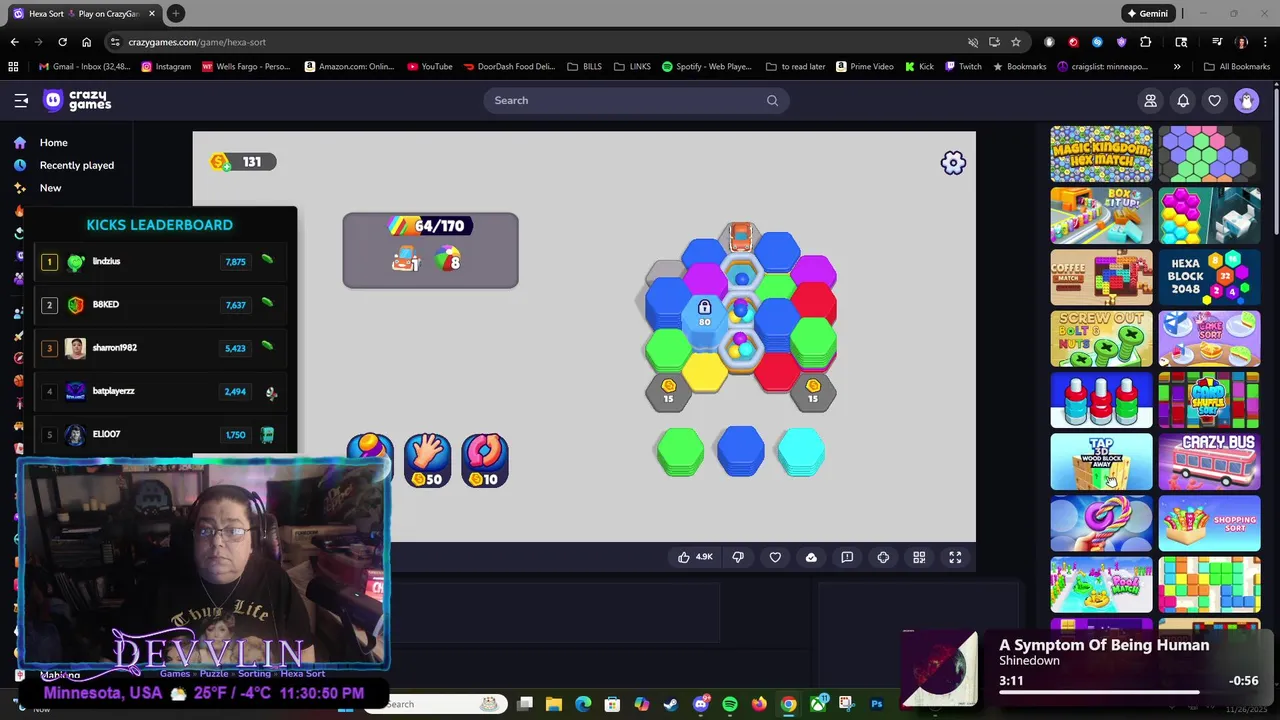This screenshot has width=1280, height=720.
Task: Open the gamepad controls icon
Action: coord(883,557)
